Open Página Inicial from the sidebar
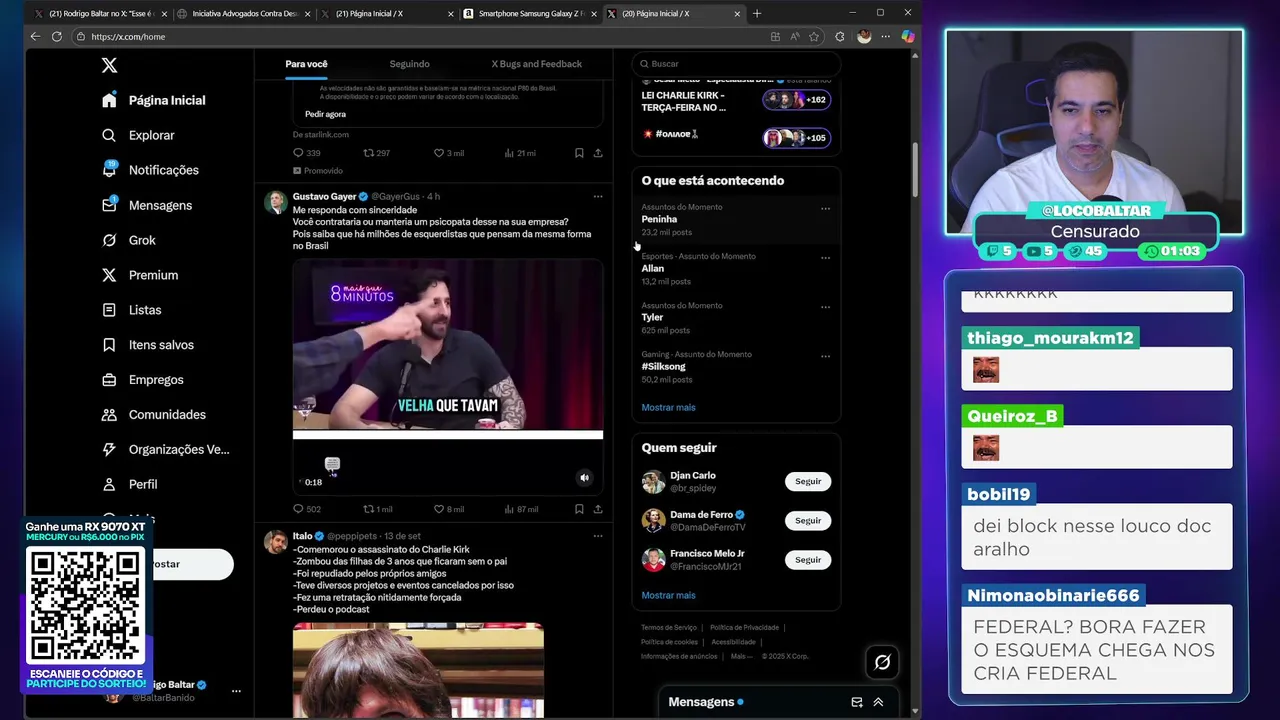Screen dimensions: 1280x720 point(154,100)
